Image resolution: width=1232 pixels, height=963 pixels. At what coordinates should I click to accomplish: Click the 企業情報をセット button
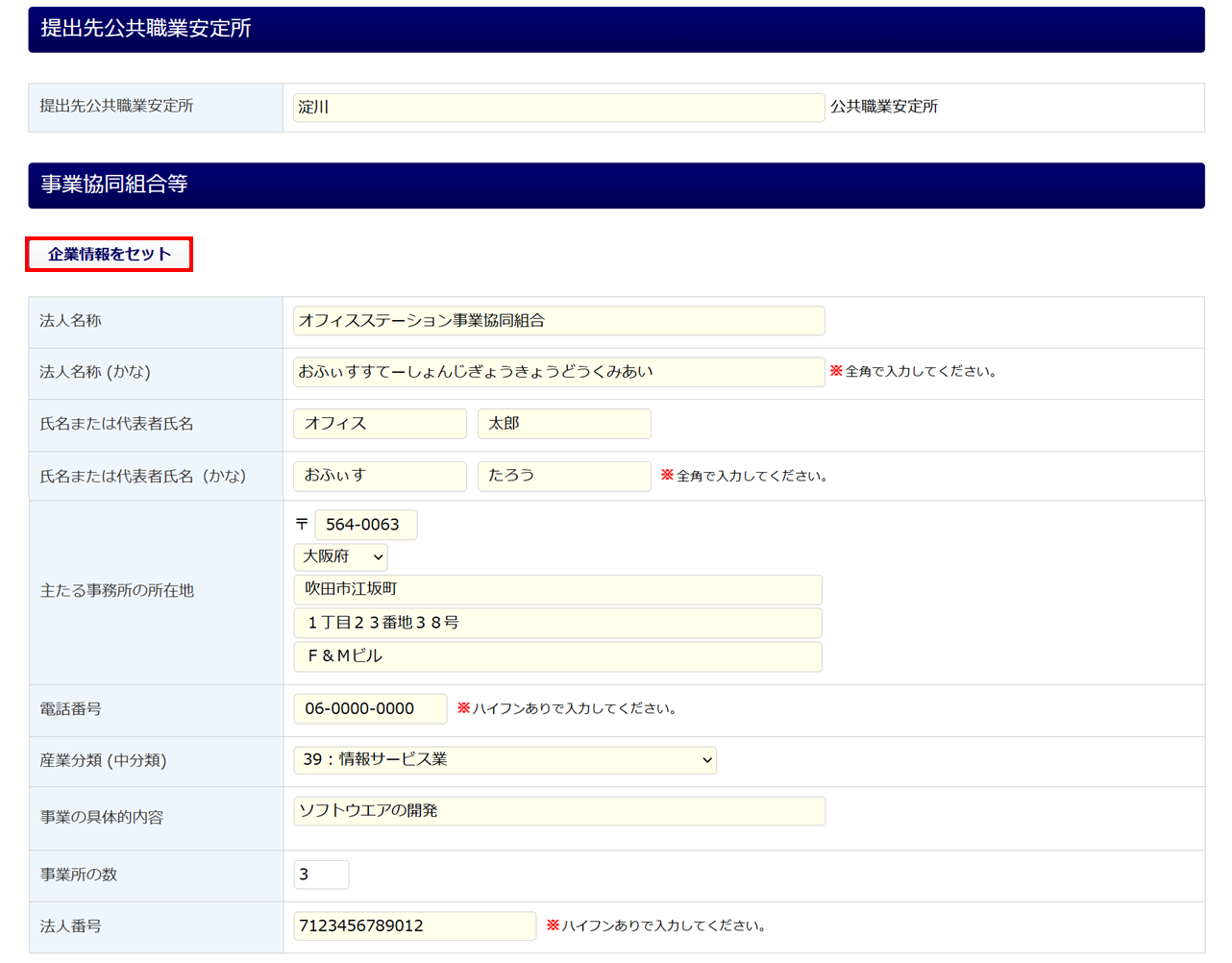110,255
